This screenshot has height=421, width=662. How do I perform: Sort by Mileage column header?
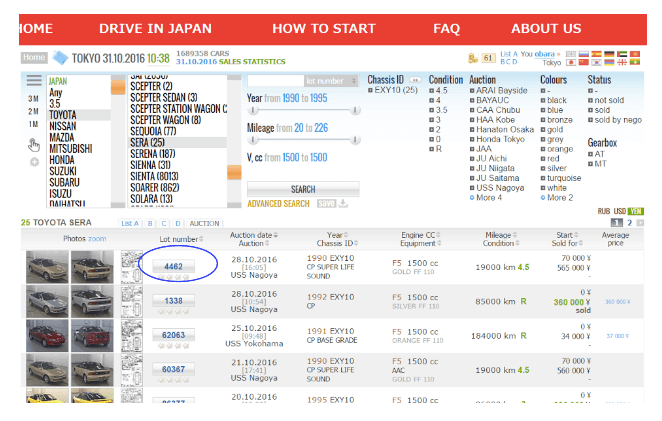(502, 235)
